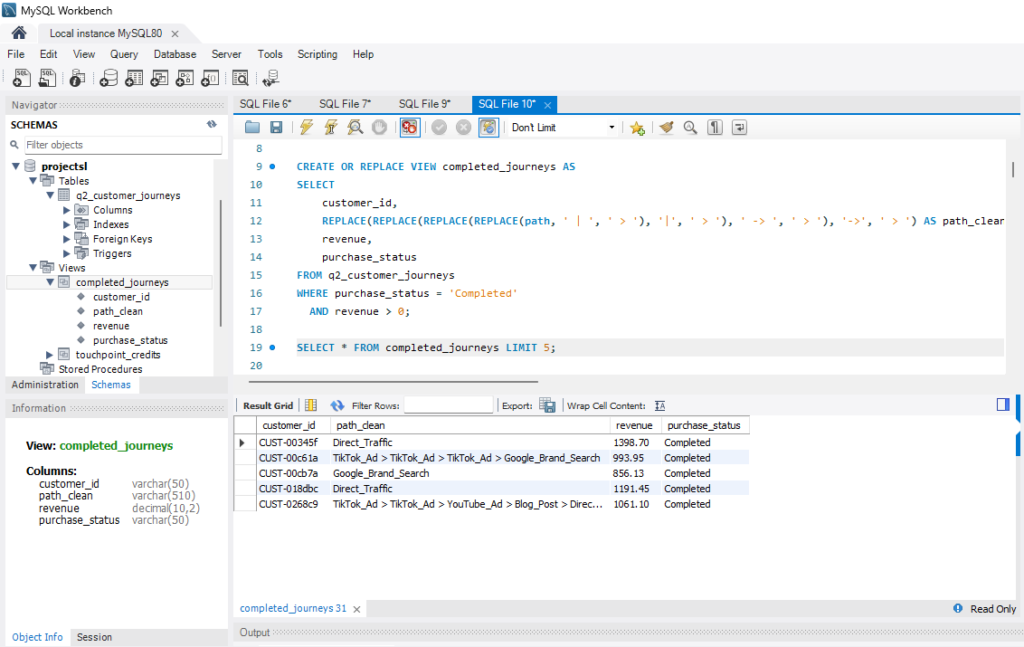Expand the Indexes node
The image size is (1024, 647).
click(x=66, y=225)
